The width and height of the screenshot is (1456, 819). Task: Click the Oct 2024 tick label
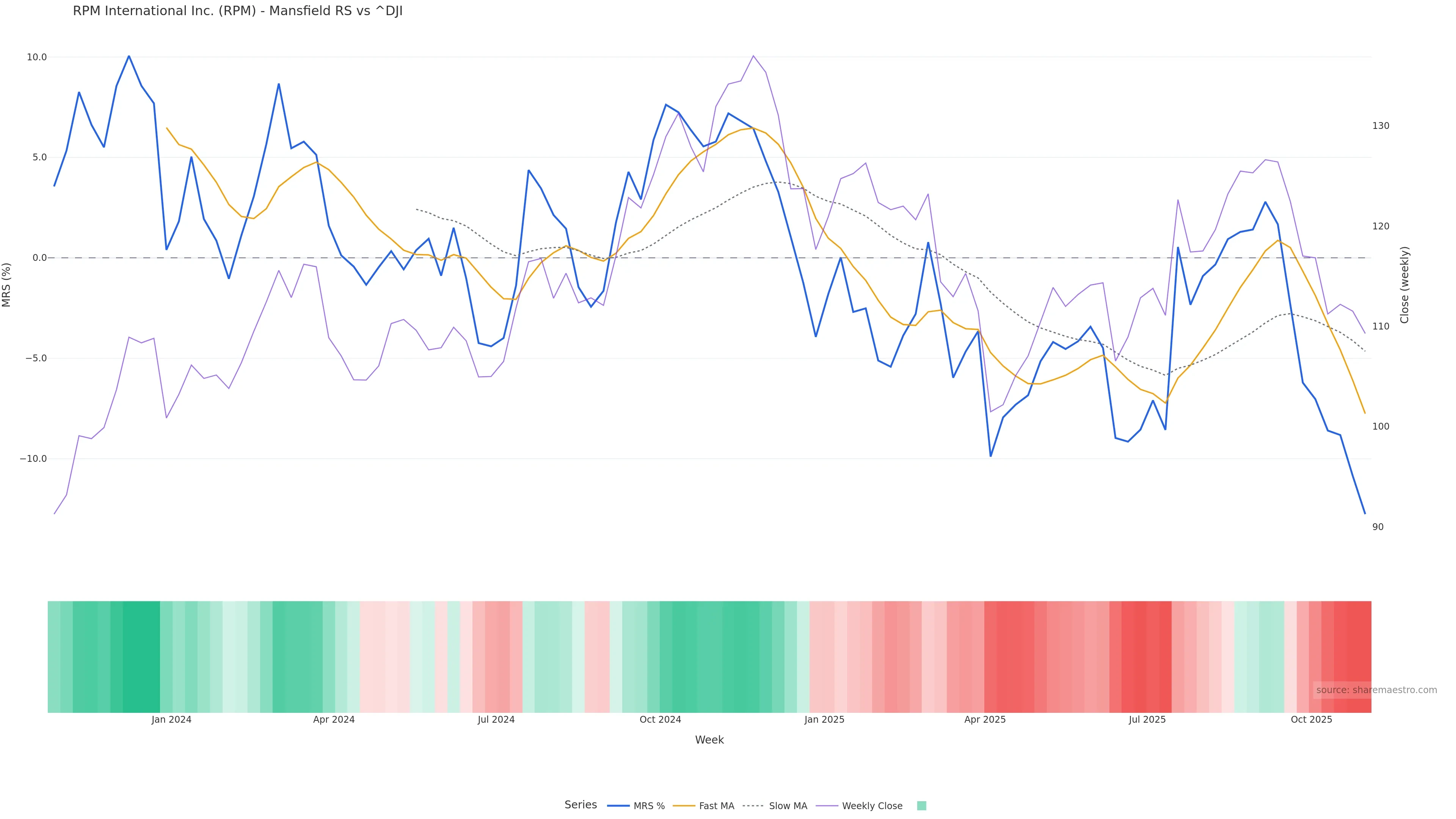(660, 720)
